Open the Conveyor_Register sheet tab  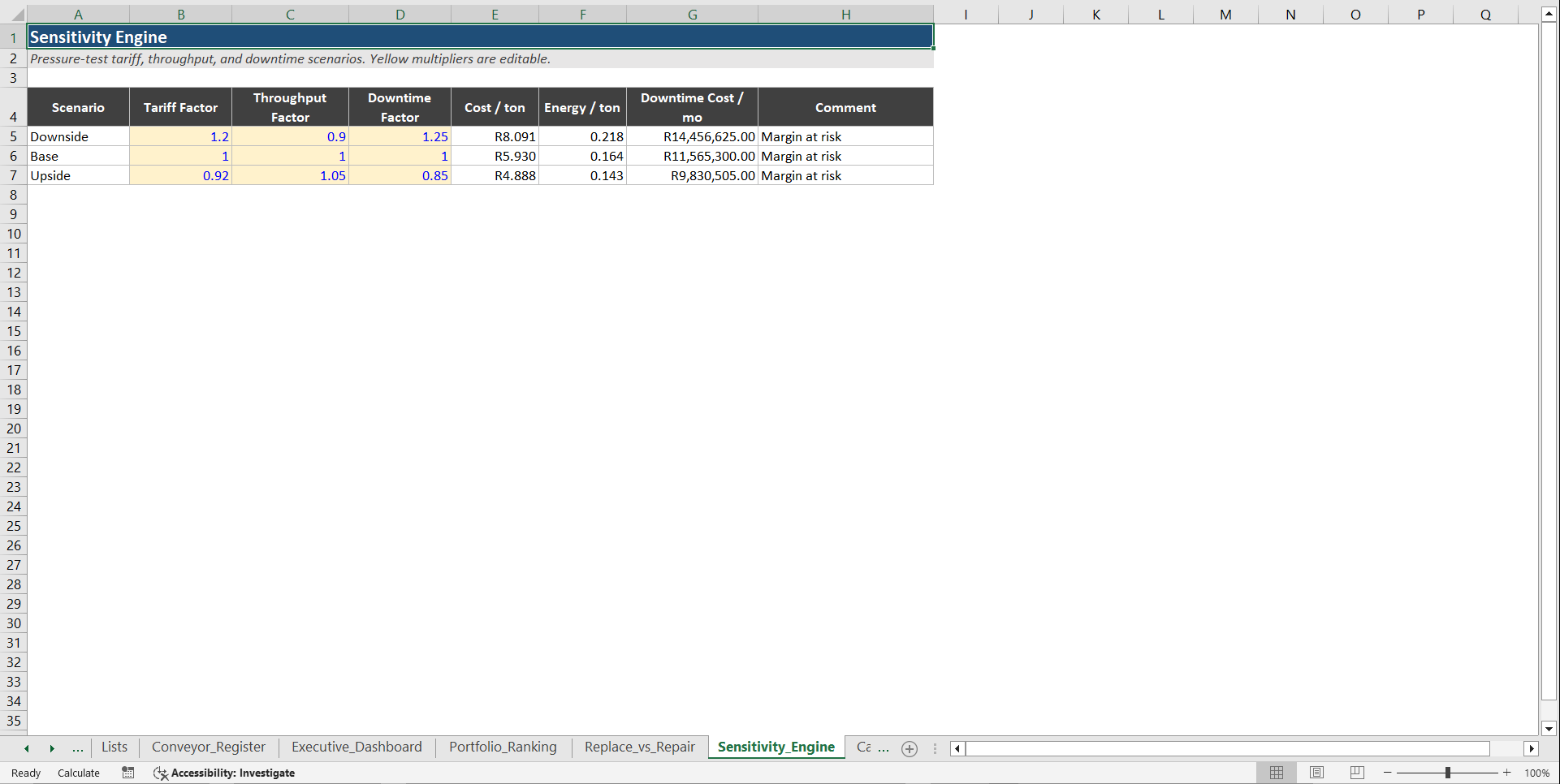point(209,747)
